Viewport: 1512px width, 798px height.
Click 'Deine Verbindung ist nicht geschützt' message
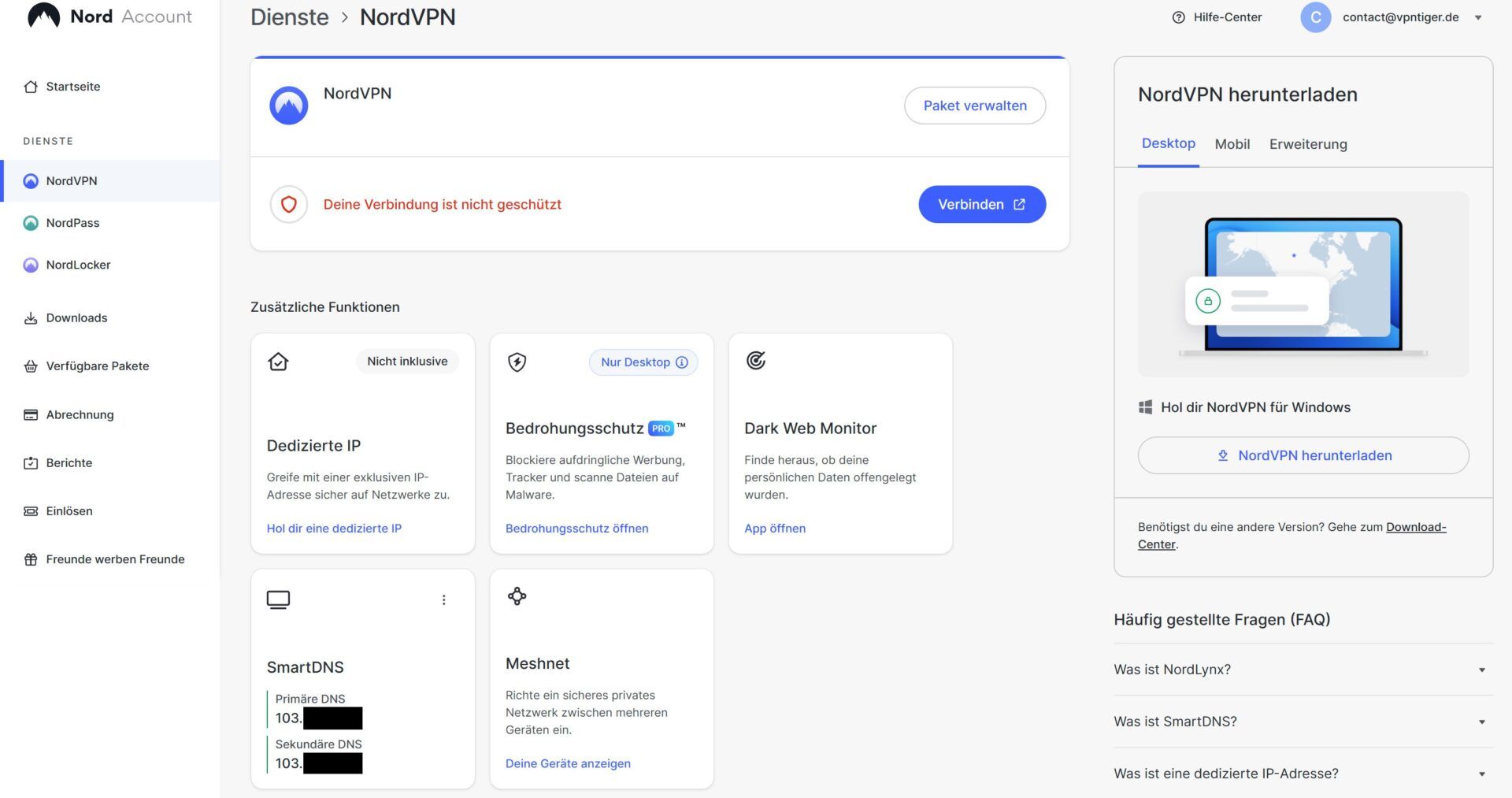[443, 205]
